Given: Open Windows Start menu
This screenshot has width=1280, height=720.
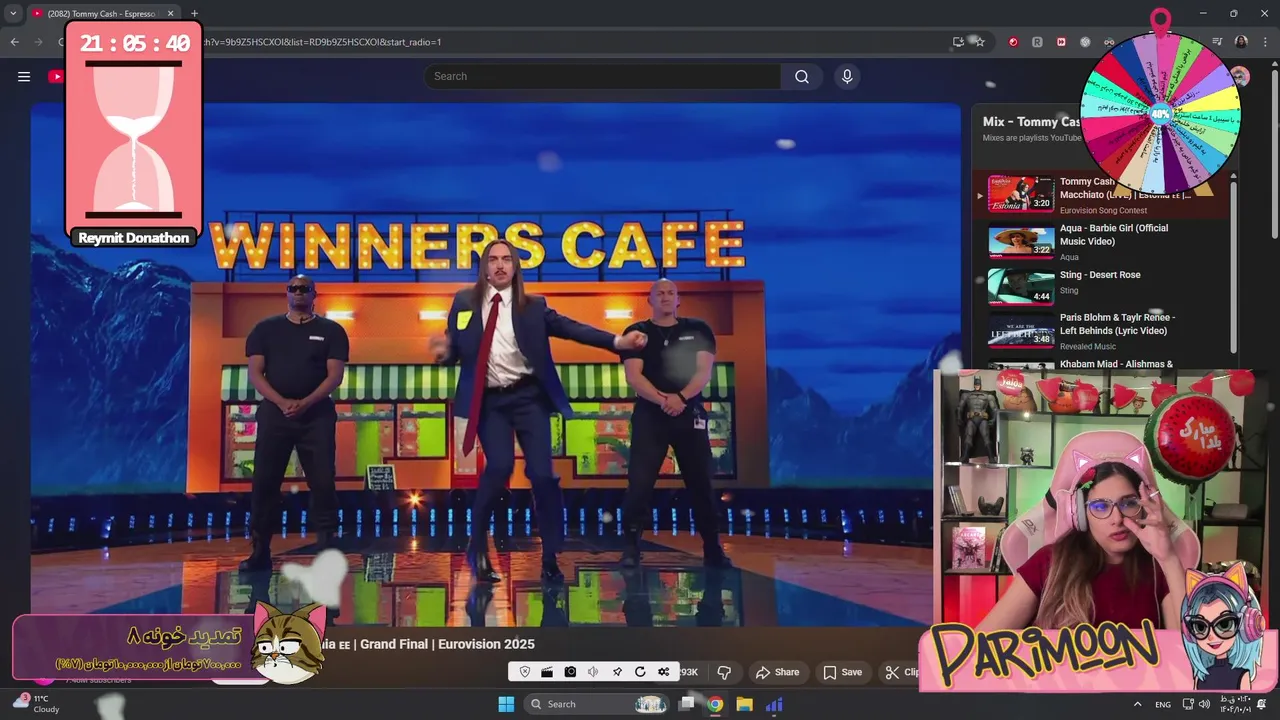Looking at the screenshot, I should pos(506,704).
